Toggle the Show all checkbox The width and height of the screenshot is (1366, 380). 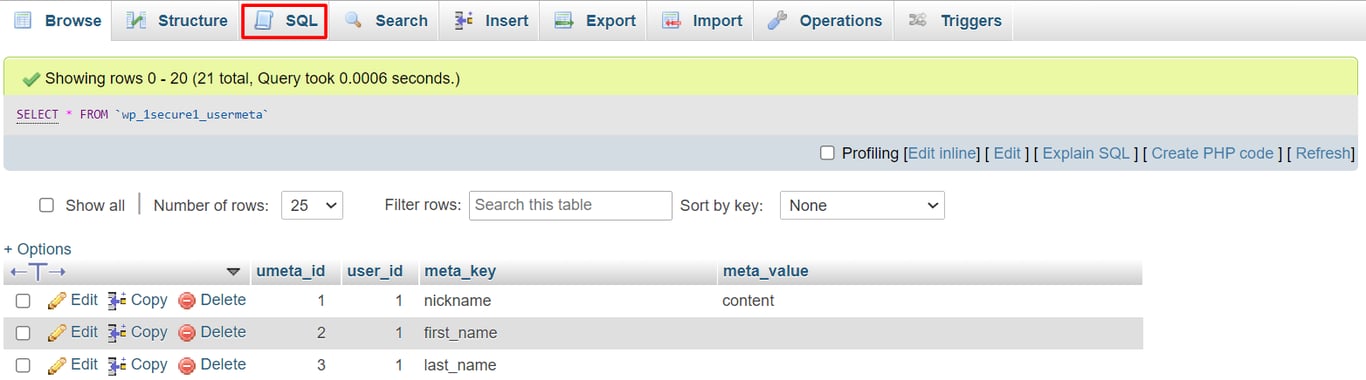[46, 205]
